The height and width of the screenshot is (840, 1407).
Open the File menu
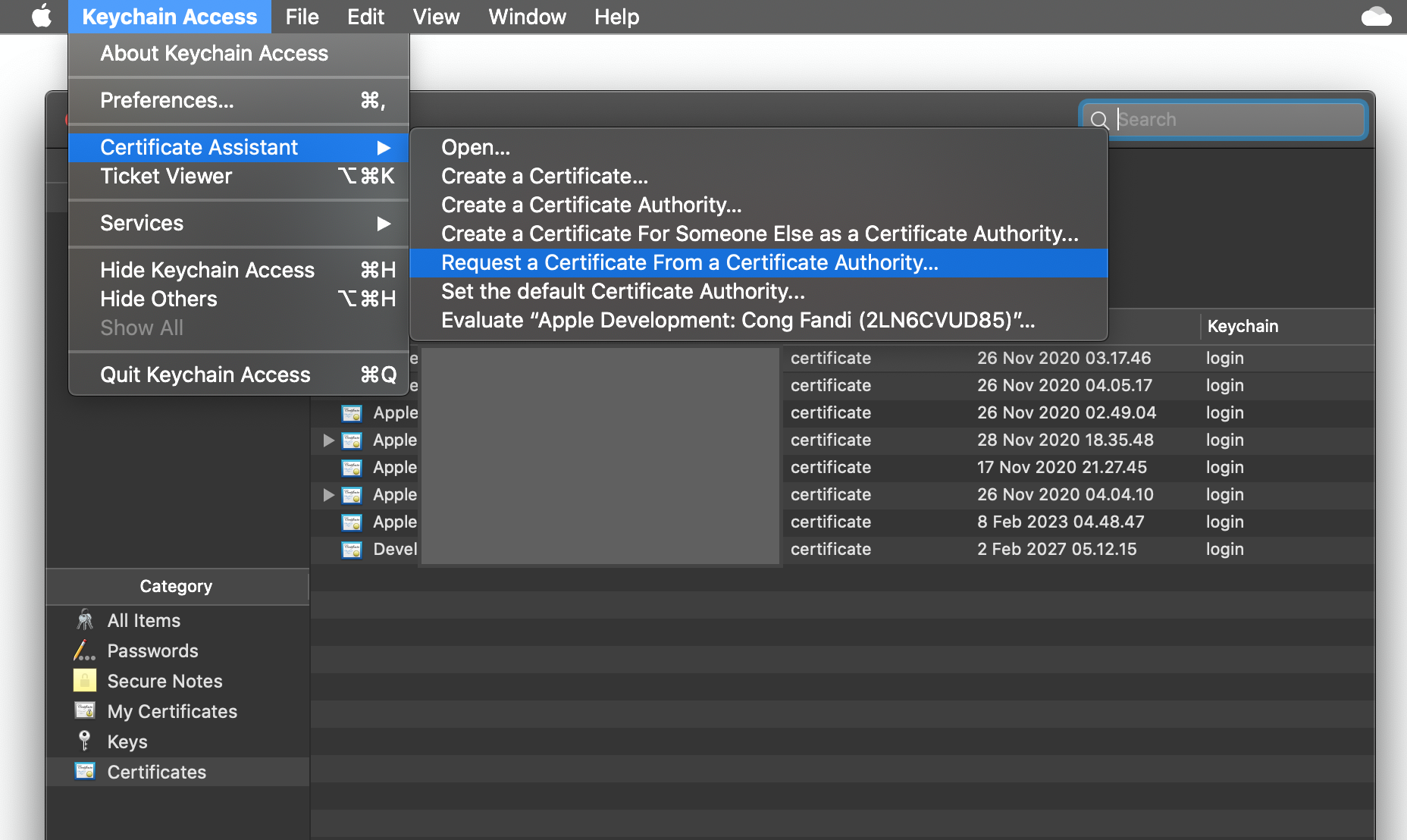(x=302, y=17)
